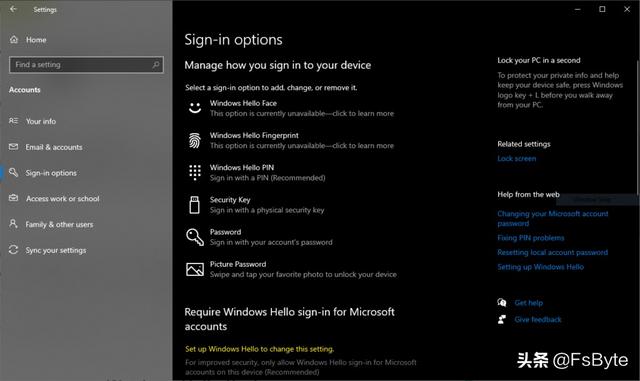Viewport: 640px width, 381px height.
Task: Open Changing your Microsoft account password link
Action: (553, 218)
